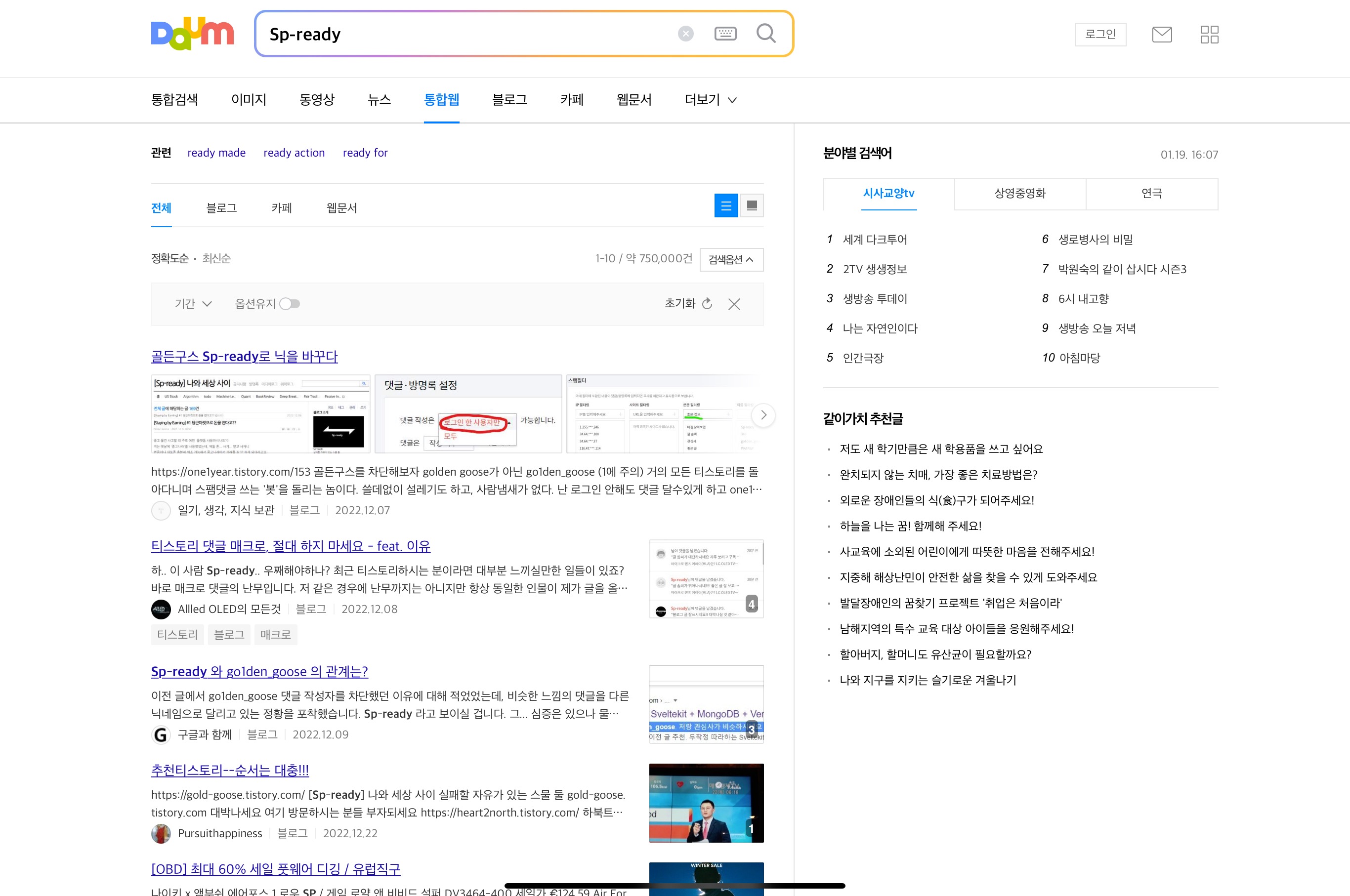This screenshot has height=896, width=1350.
Task: Click the Pursuithappiness profile avatar
Action: click(x=161, y=833)
